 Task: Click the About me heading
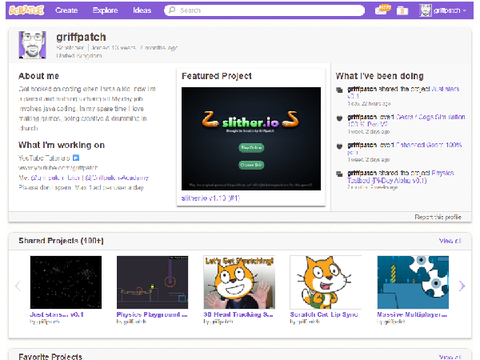pos(39,76)
